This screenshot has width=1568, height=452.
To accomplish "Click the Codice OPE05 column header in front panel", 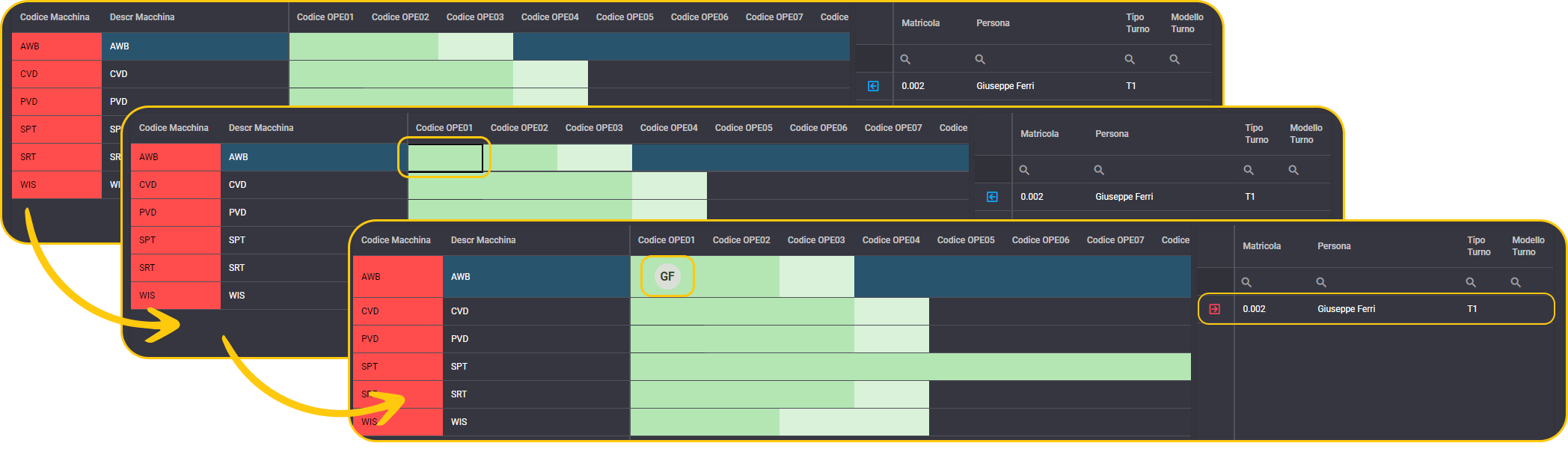I will coord(966,240).
